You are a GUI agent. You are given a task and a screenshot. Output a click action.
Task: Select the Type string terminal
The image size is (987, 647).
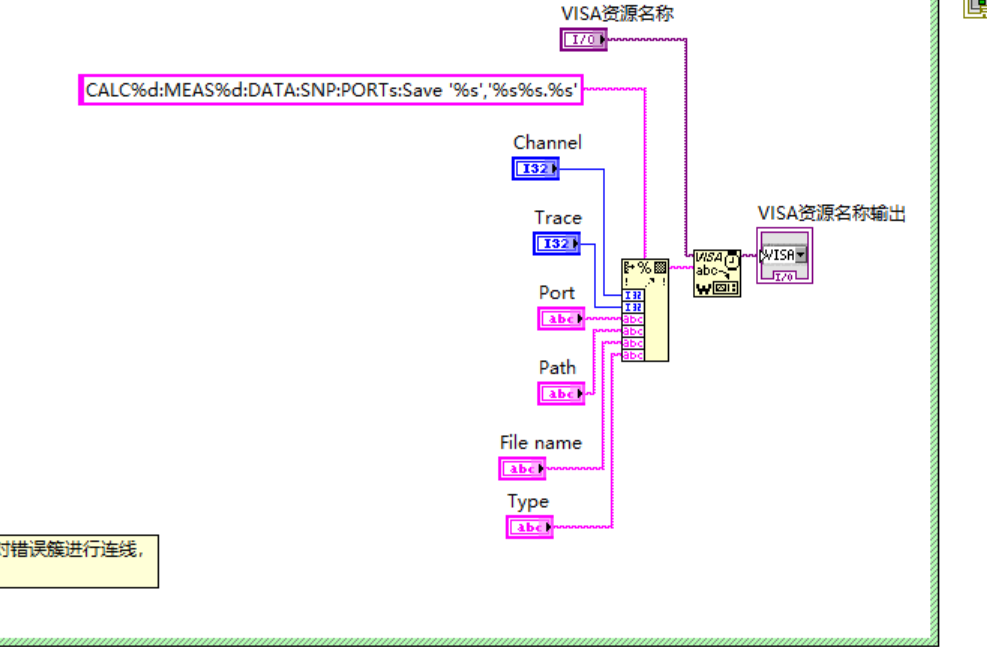click(x=529, y=527)
